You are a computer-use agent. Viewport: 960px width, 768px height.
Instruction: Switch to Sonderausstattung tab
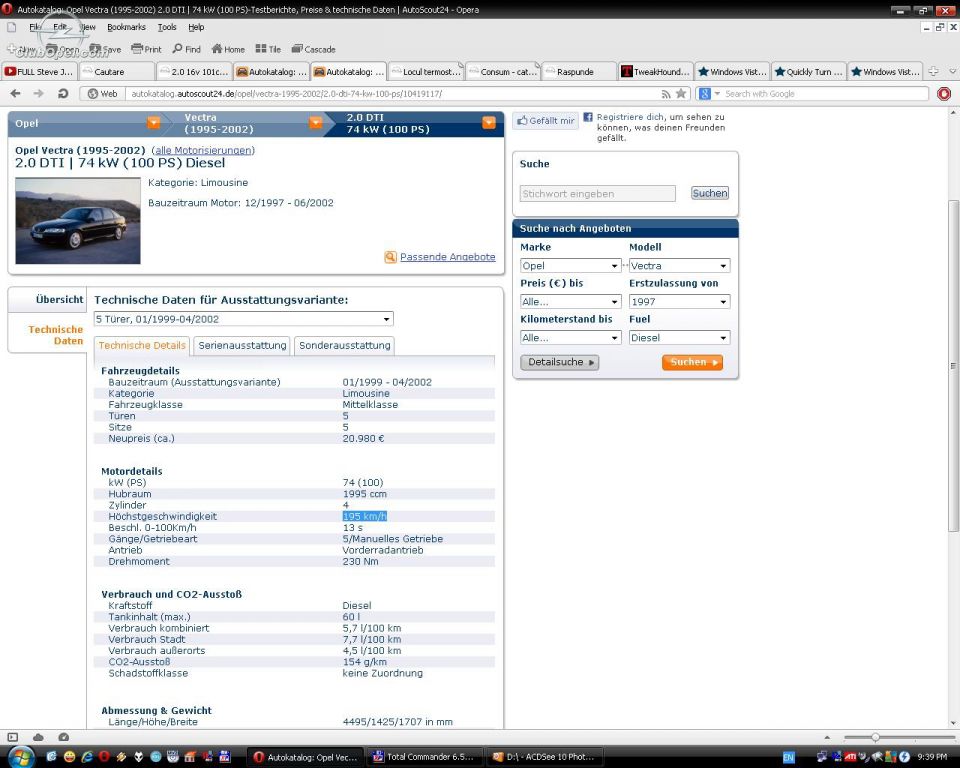point(344,345)
